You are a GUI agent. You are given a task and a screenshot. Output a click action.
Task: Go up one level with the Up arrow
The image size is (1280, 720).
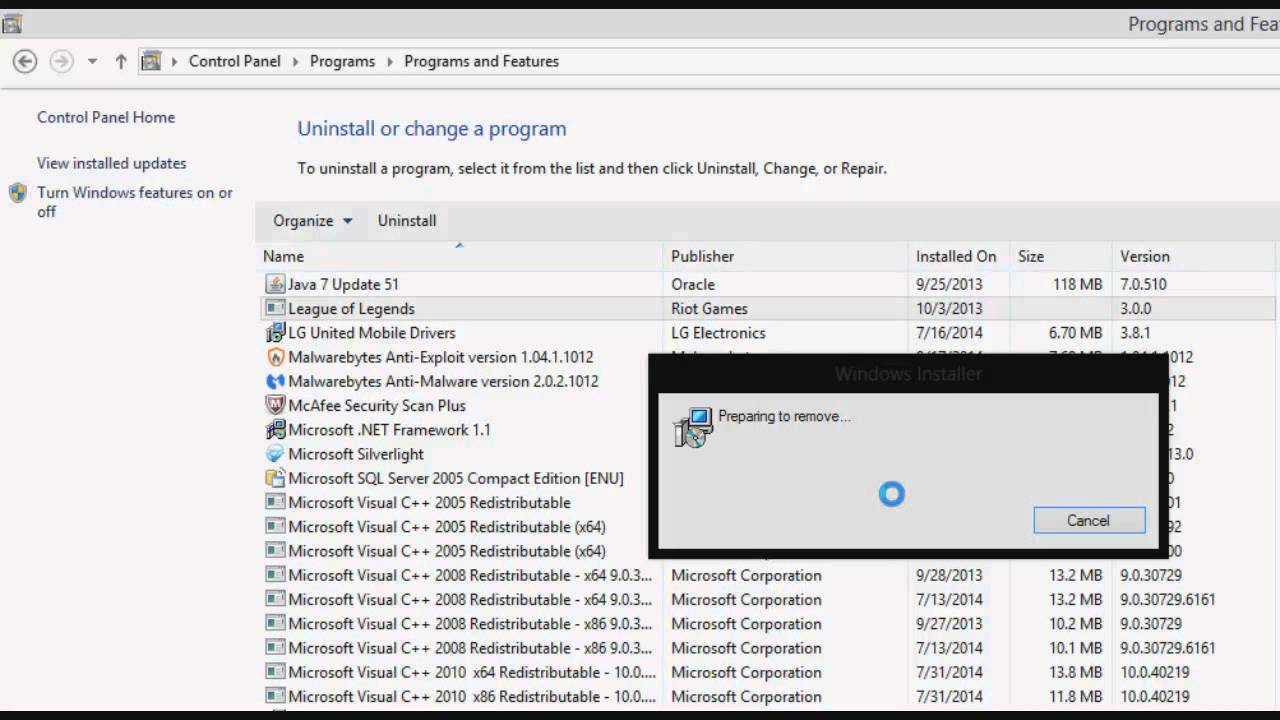121,61
